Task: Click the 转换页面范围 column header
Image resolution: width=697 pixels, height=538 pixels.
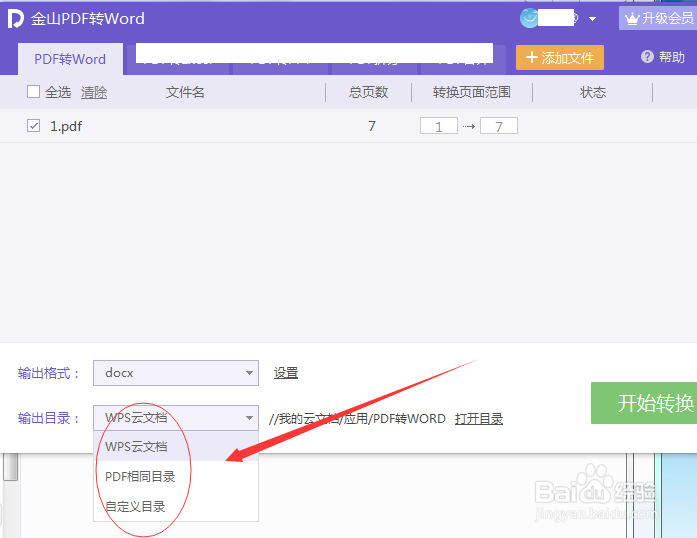Action: pyautogui.click(x=472, y=92)
